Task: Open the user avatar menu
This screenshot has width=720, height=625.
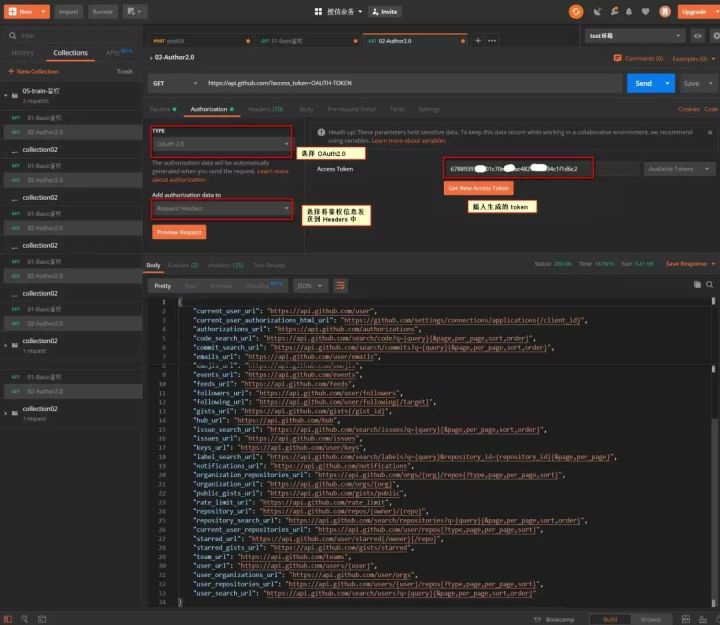Action: [664, 11]
